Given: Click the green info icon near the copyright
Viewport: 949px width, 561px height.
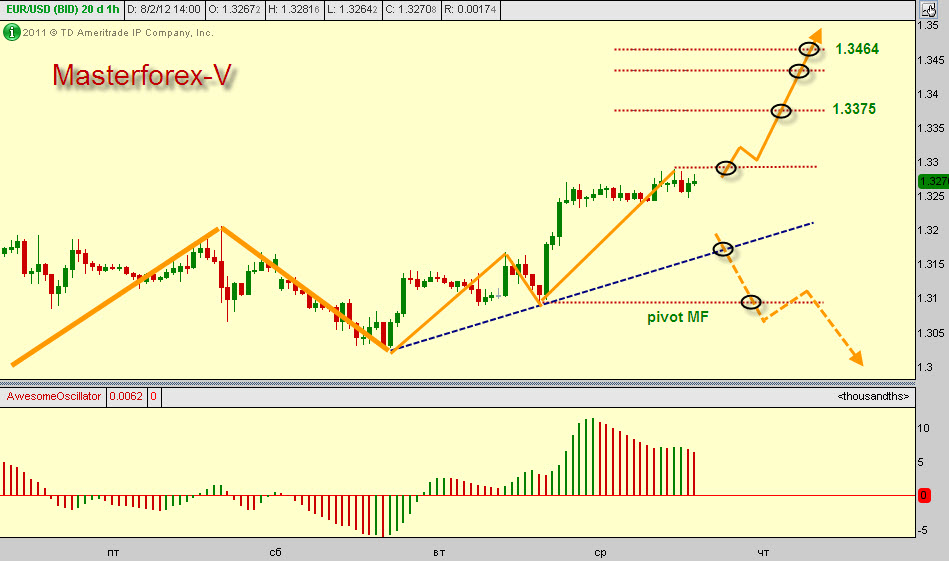Looking at the screenshot, I should (x=11, y=32).
